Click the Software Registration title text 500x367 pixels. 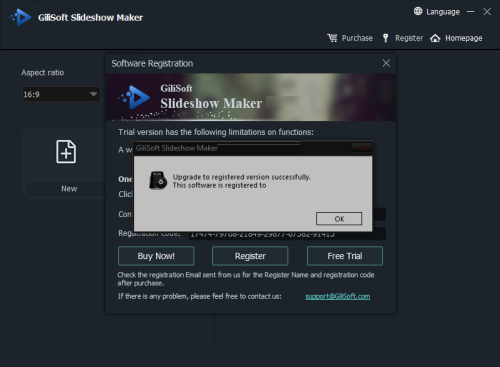point(152,63)
